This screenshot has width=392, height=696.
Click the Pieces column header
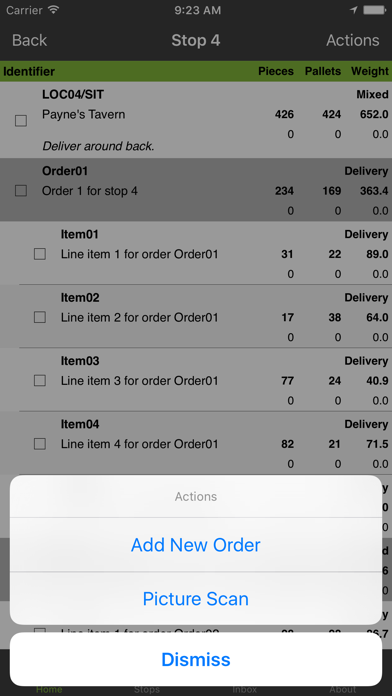pyautogui.click(x=276, y=71)
